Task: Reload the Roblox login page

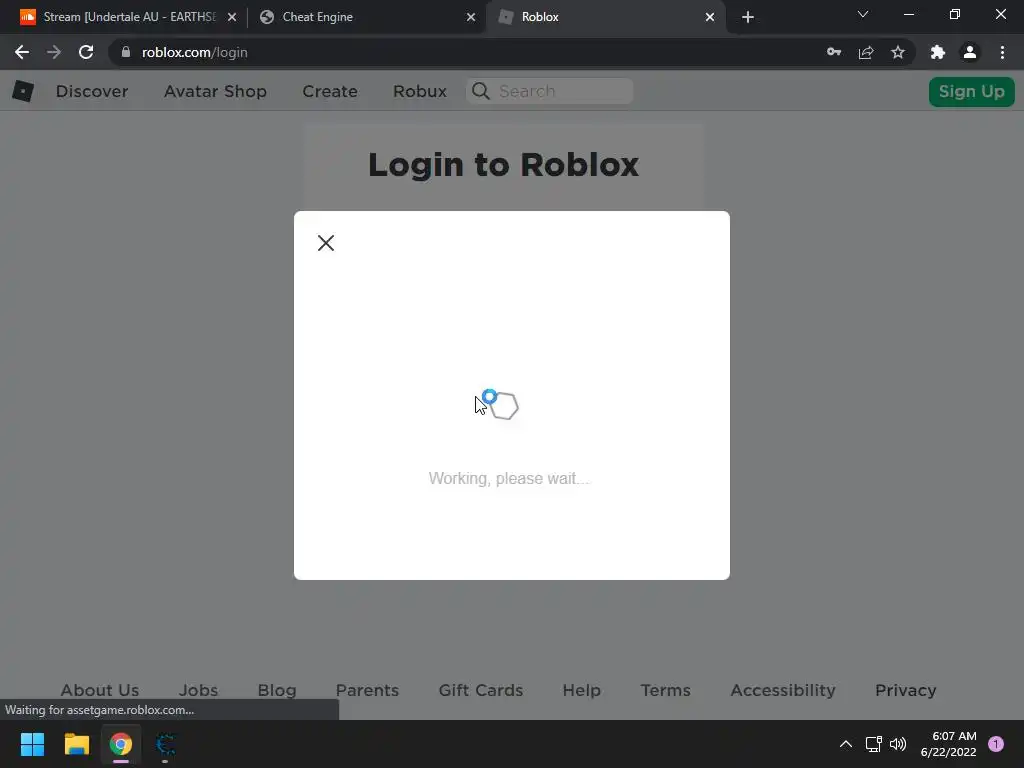Action: pyautogui.click(x=86, y=52)
